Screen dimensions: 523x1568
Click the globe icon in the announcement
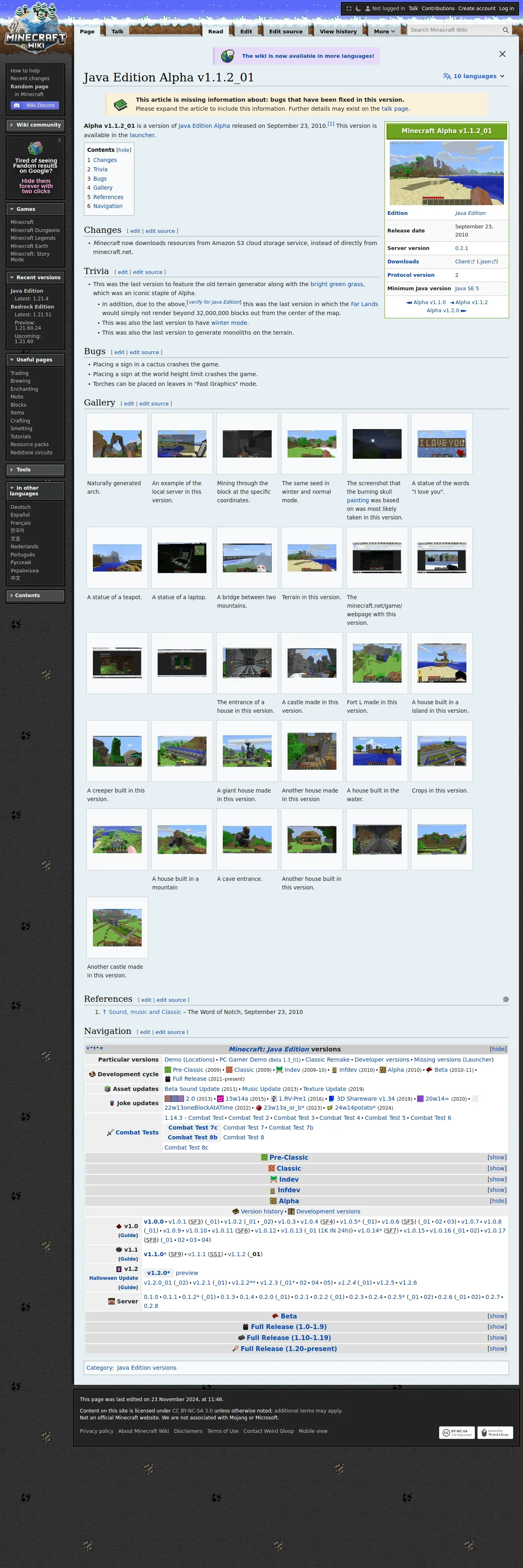(228, 56)
